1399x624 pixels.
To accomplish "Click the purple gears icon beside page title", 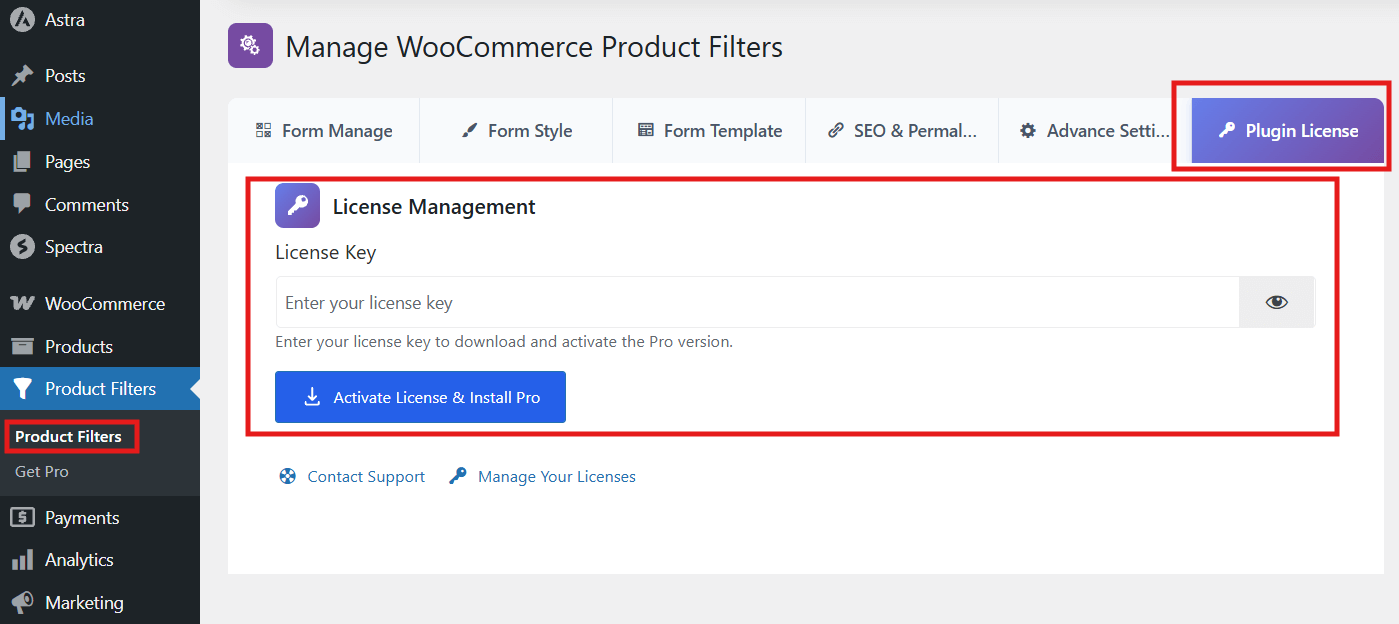I will [x=250, y=45].
